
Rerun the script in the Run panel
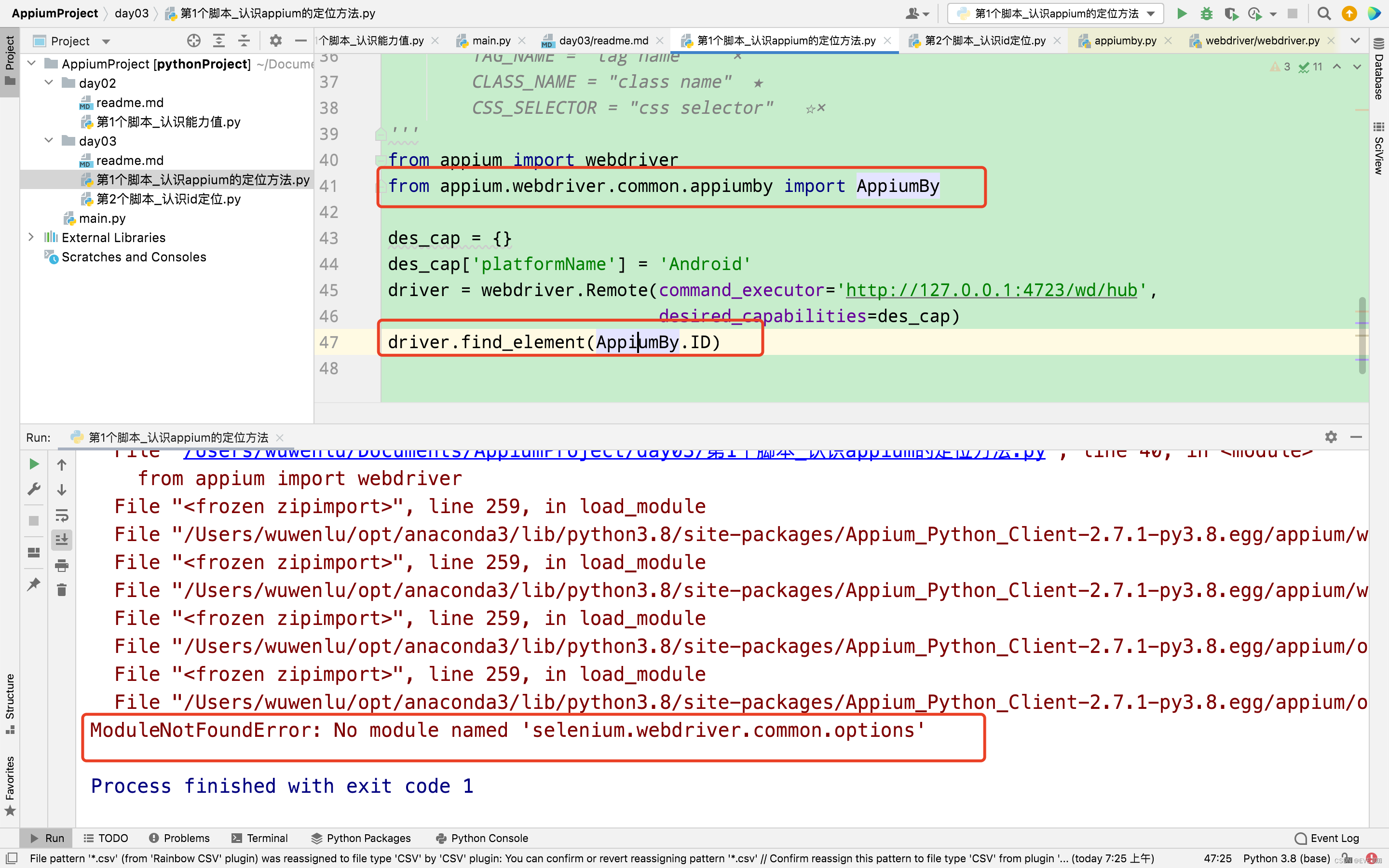pyautogui.click(x=33, y=464)
